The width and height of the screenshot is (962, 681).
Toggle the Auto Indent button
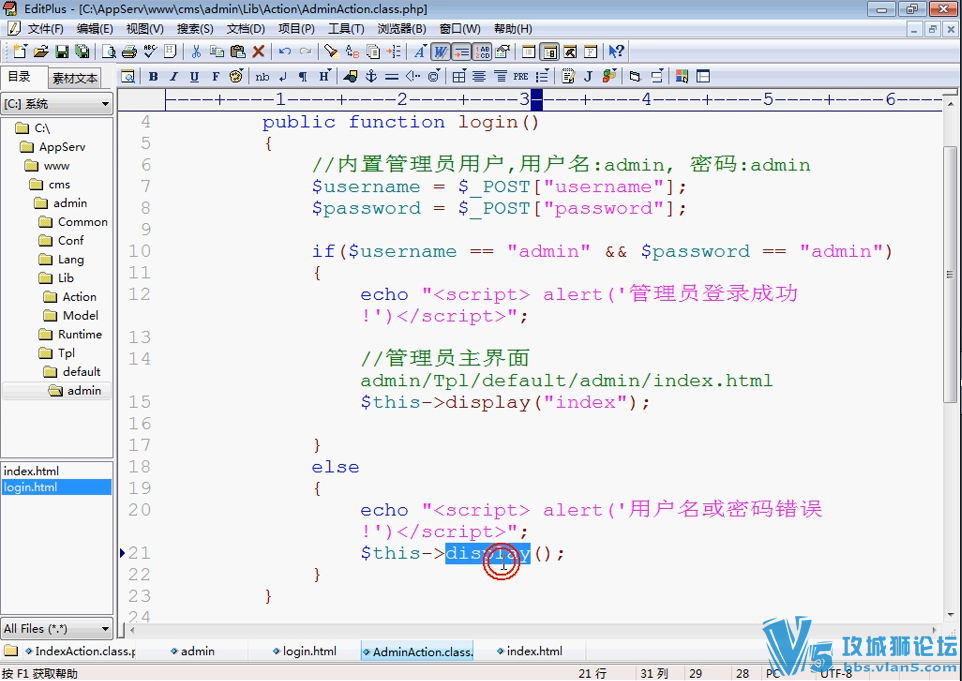[461, 52]
